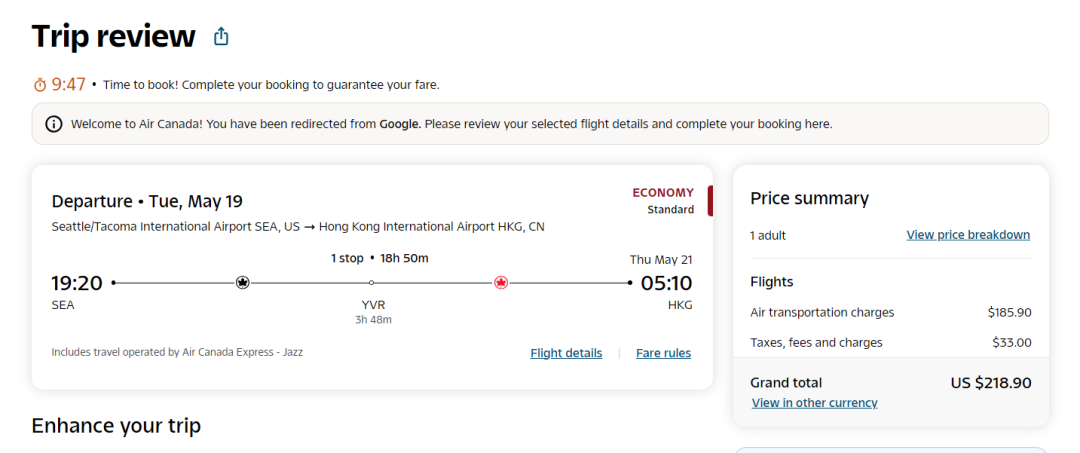The height and width of the screenshot is (453, 1080).
Task: Click the YVR layover airport code
Action: coord(373,305)
